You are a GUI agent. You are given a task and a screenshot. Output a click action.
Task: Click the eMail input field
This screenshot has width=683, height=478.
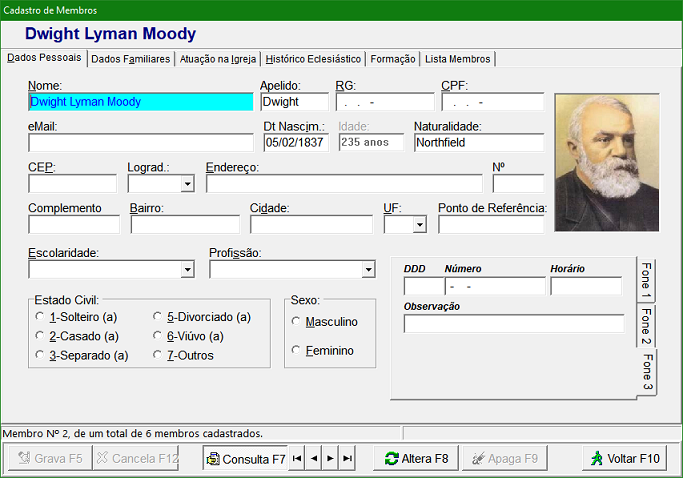click(141, 142)
